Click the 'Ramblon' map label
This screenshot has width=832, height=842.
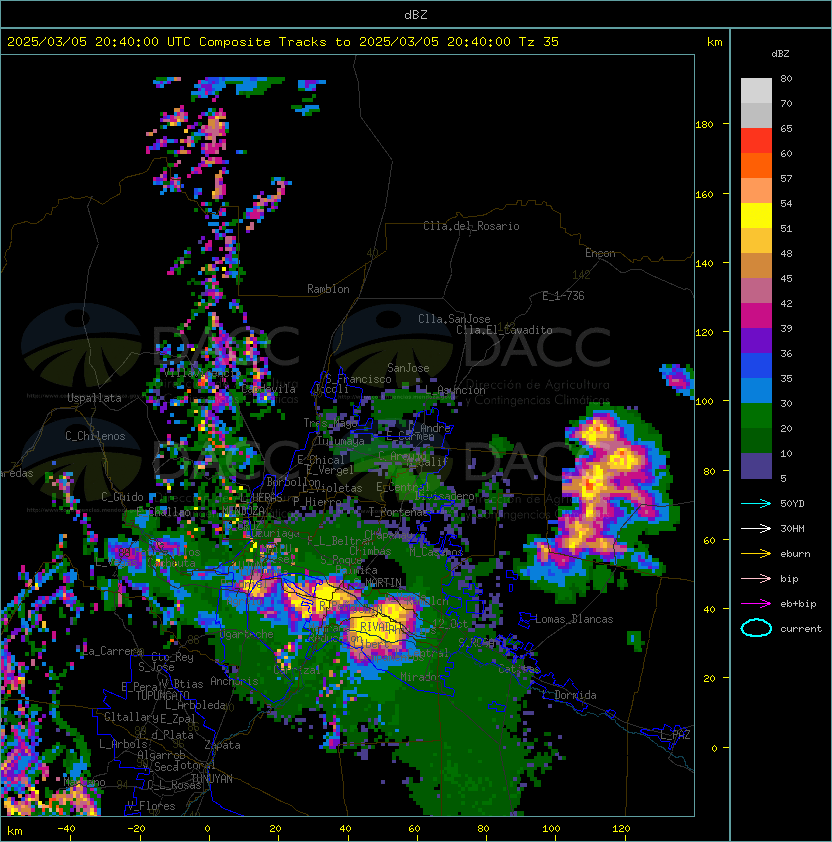(328, 289)
